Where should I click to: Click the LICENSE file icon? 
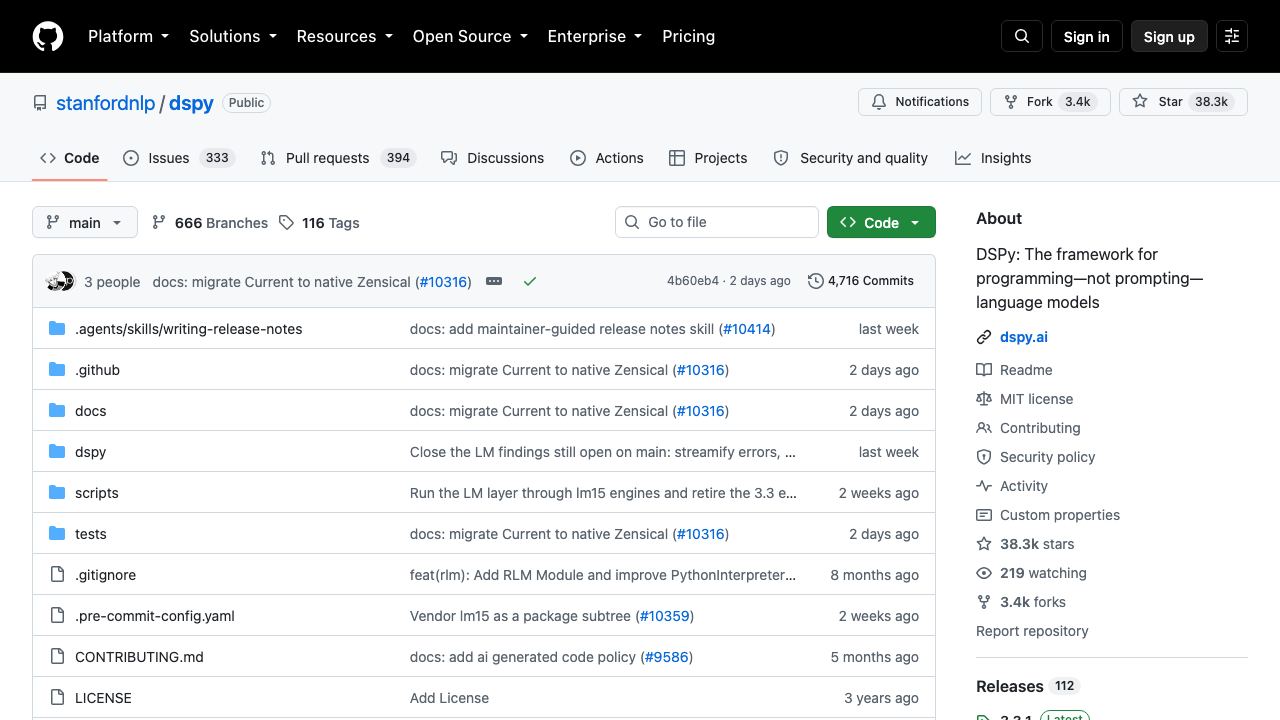pyautogui.click(x=57, y=698)
